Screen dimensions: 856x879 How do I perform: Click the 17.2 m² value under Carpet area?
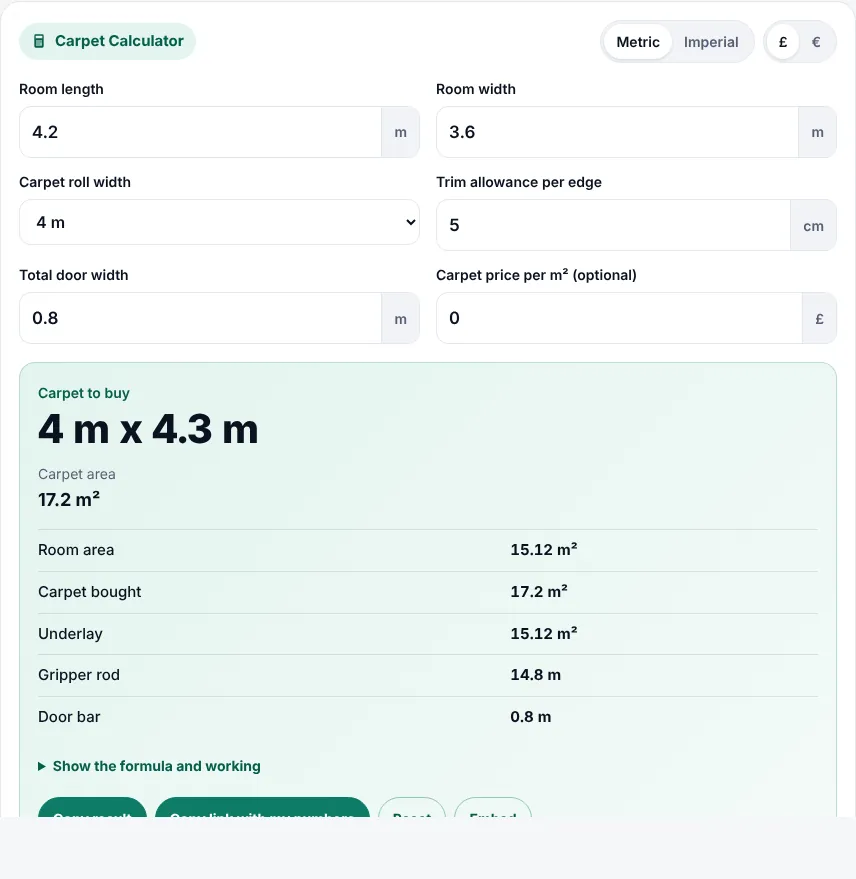click(69, 499)
